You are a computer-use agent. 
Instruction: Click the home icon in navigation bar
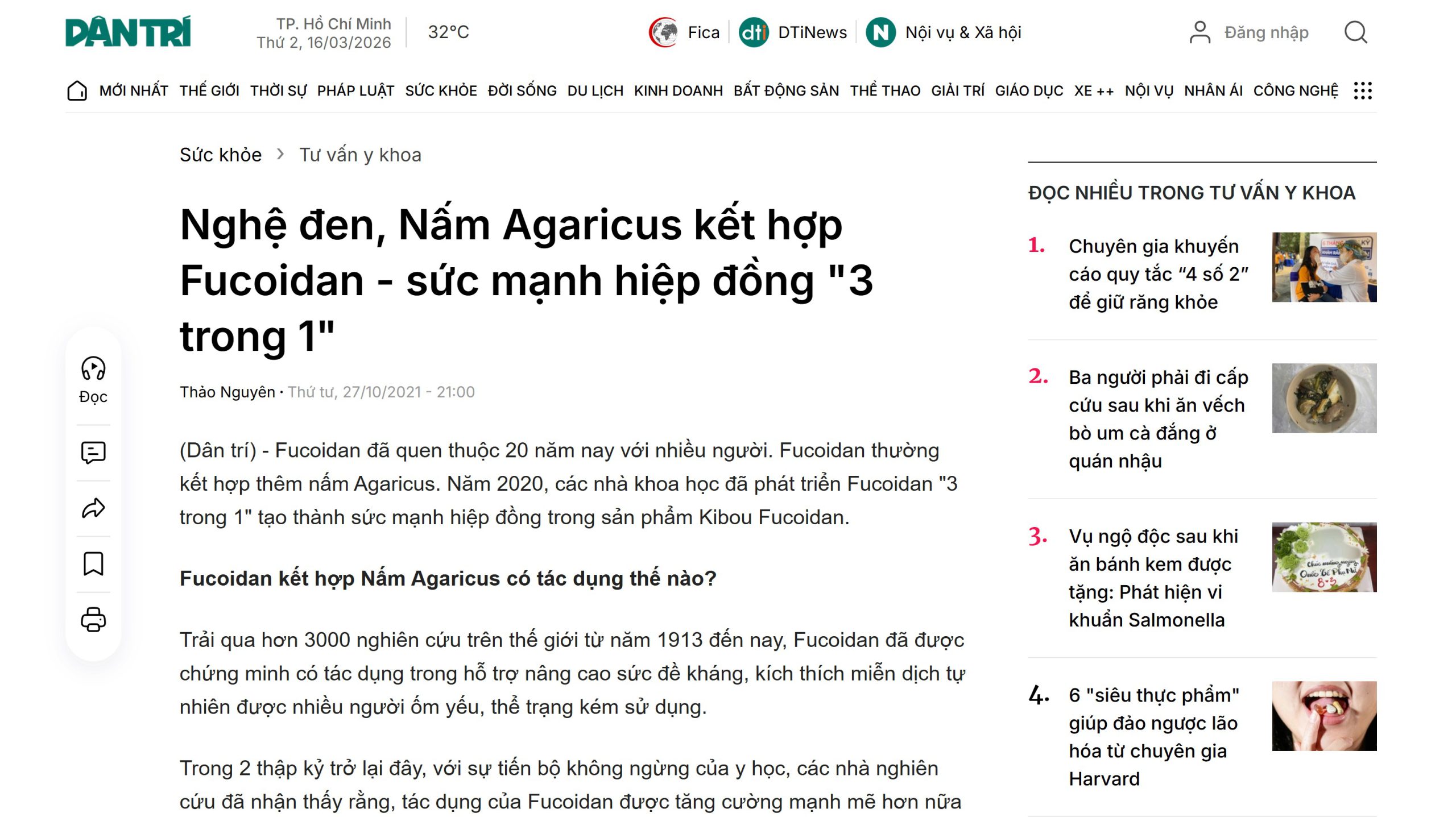click(x=77, y=91)
